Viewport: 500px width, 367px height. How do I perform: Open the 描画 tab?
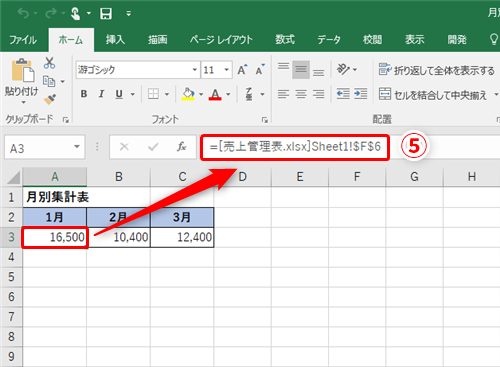158,40
